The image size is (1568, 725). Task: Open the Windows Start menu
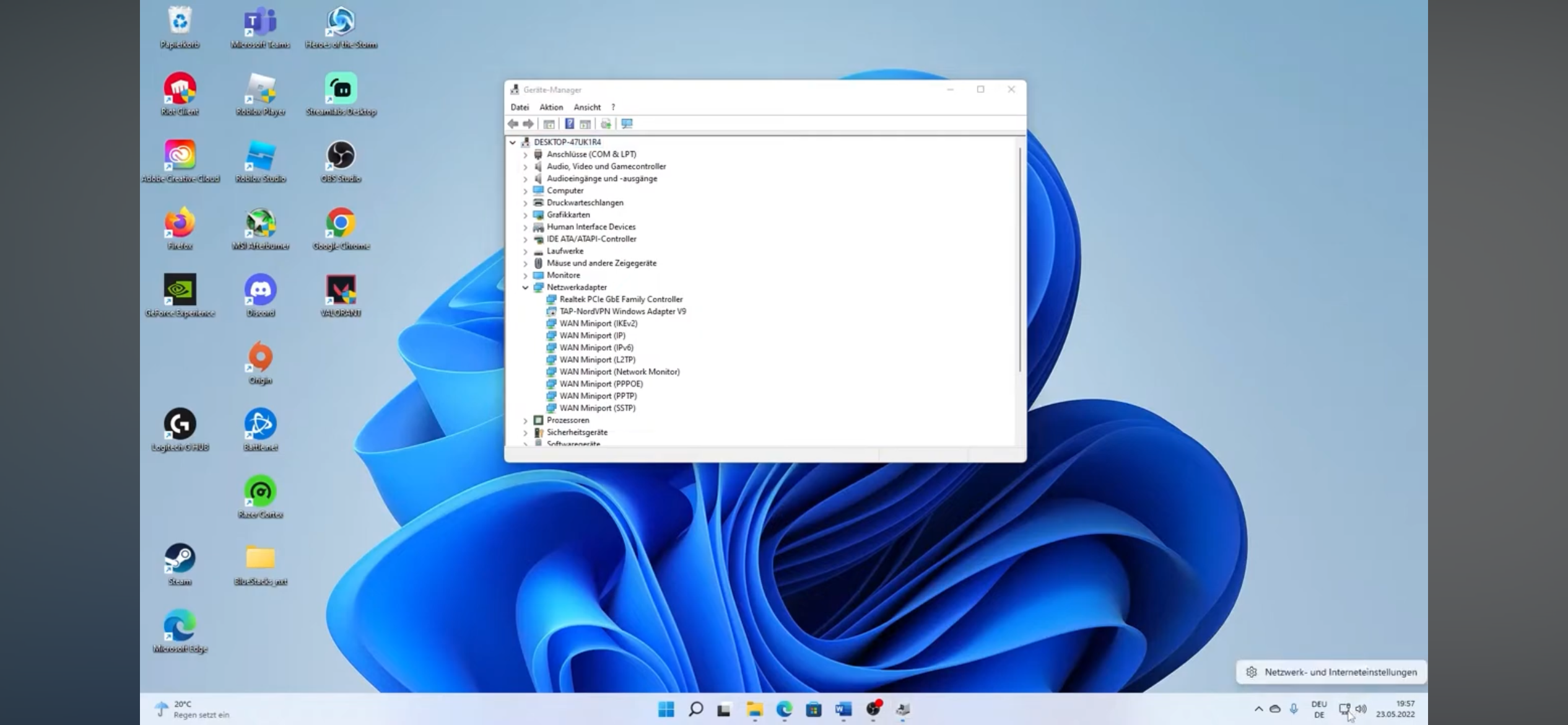pos(666,709)
